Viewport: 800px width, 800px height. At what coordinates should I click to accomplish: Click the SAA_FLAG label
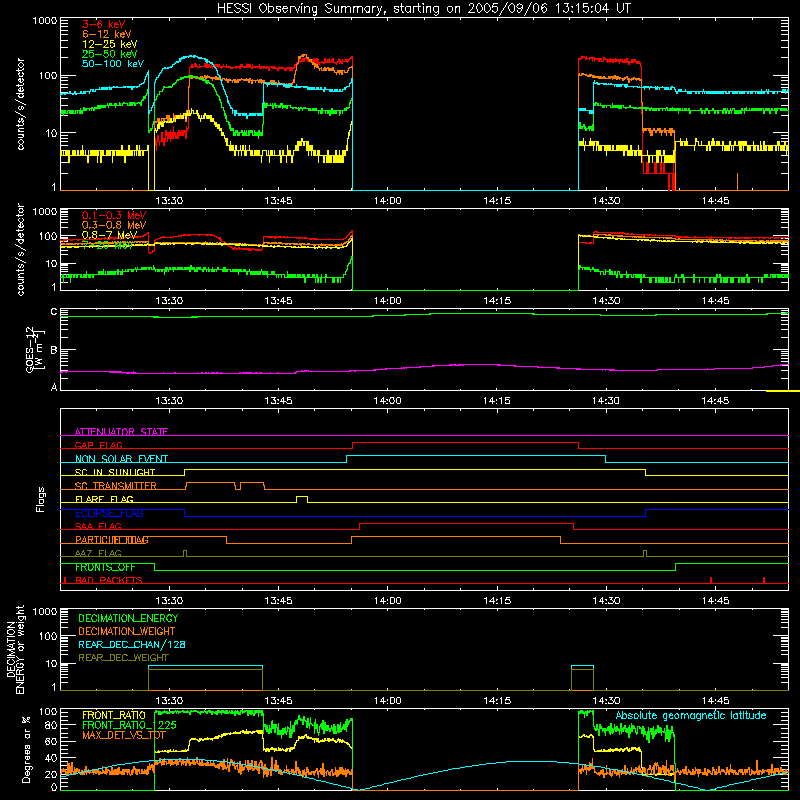click(98, 526)
